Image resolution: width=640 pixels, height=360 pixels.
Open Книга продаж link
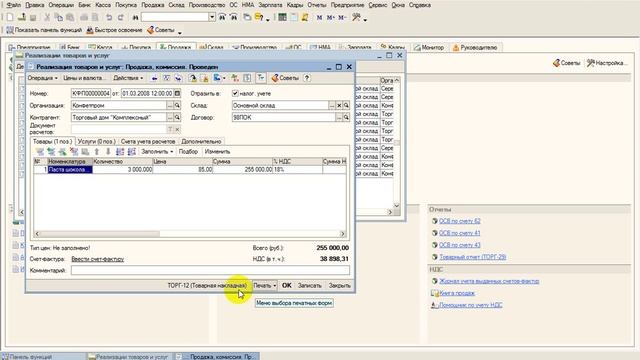point(457,293)
